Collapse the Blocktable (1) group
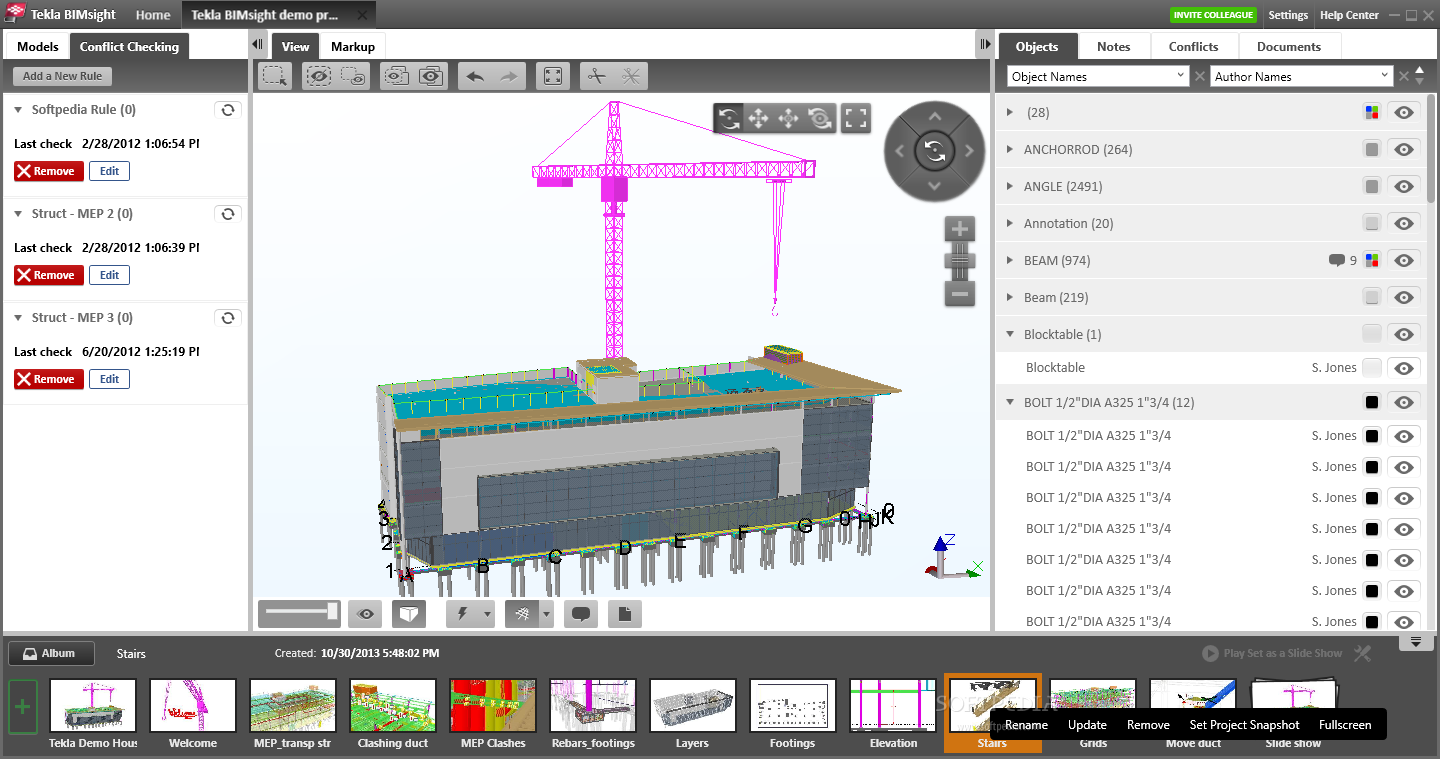This screenshot has height=759, width=1440. pos(1010,335)
